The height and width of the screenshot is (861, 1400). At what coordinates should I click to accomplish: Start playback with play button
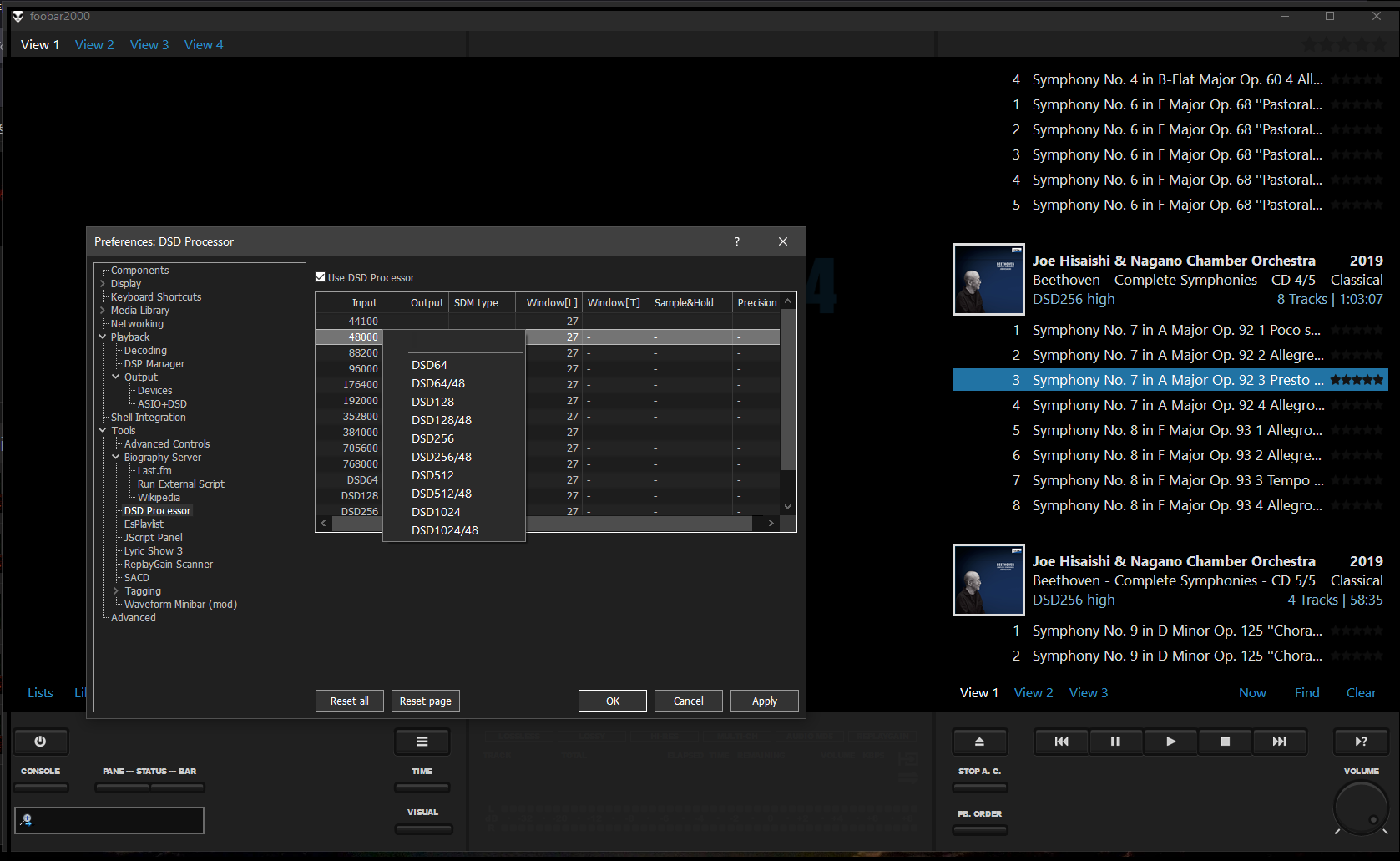[1170, 742]
